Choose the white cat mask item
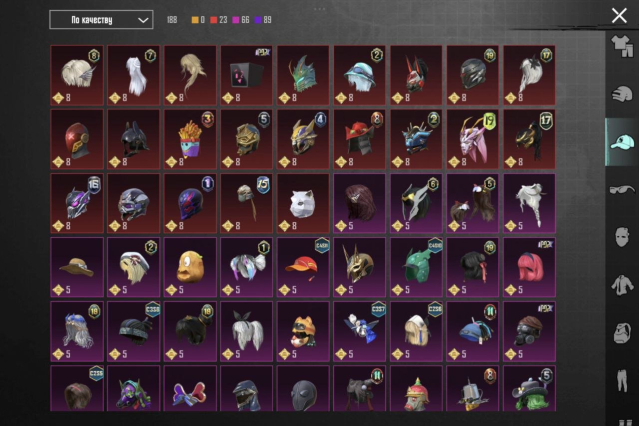Screen dimensions: 639x426 click(x=303, y=203)
